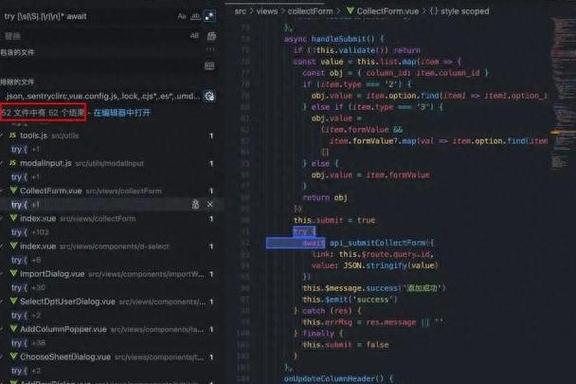Click src in the breadcrumb path
This screenshot has height=384, width=576.
click(240, 11)
